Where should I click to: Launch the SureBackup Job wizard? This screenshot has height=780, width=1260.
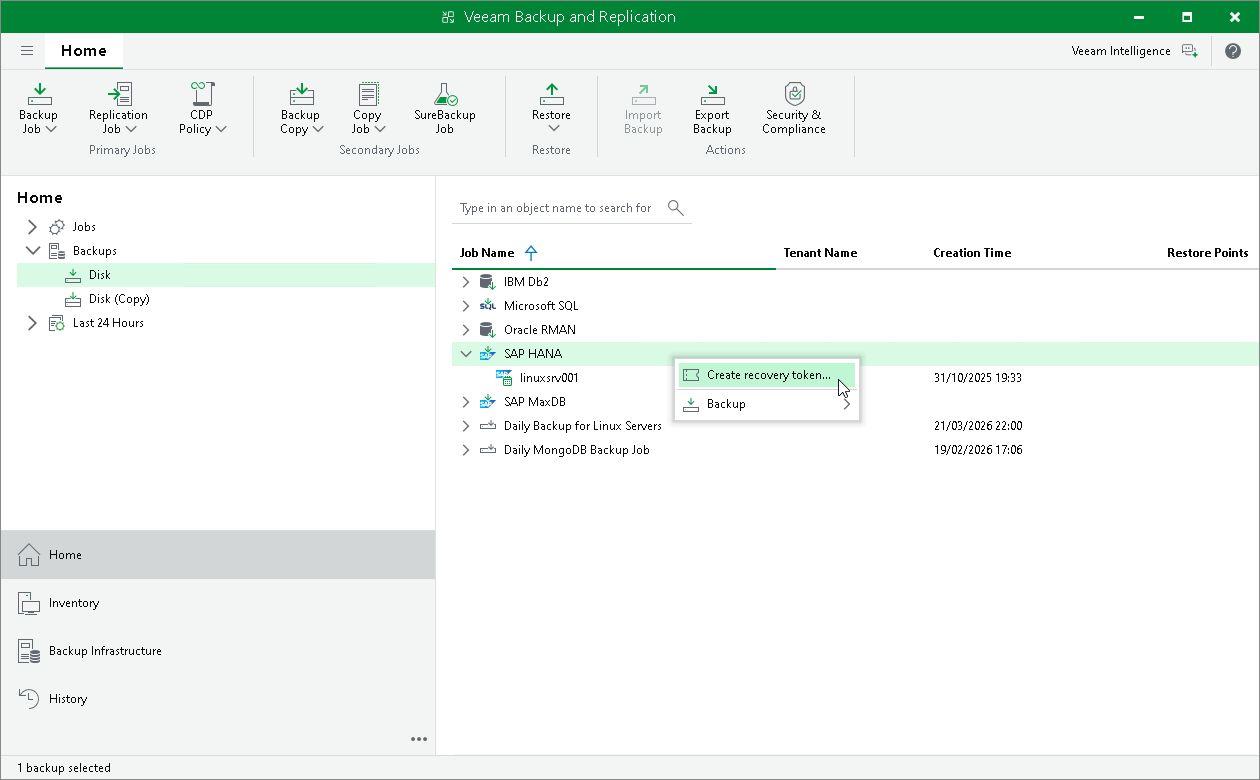[x=445, y=108]
